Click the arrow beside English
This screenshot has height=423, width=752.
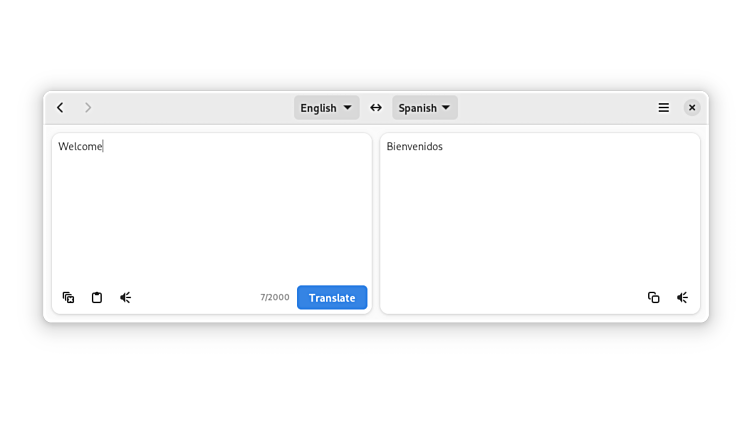tap(348, 108)
